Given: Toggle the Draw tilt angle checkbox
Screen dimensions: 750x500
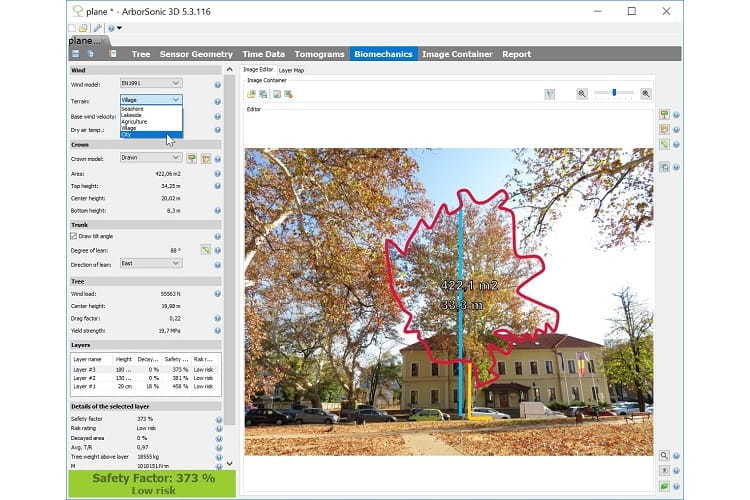Looking at the screenshot, I should [x=74, y=236].
